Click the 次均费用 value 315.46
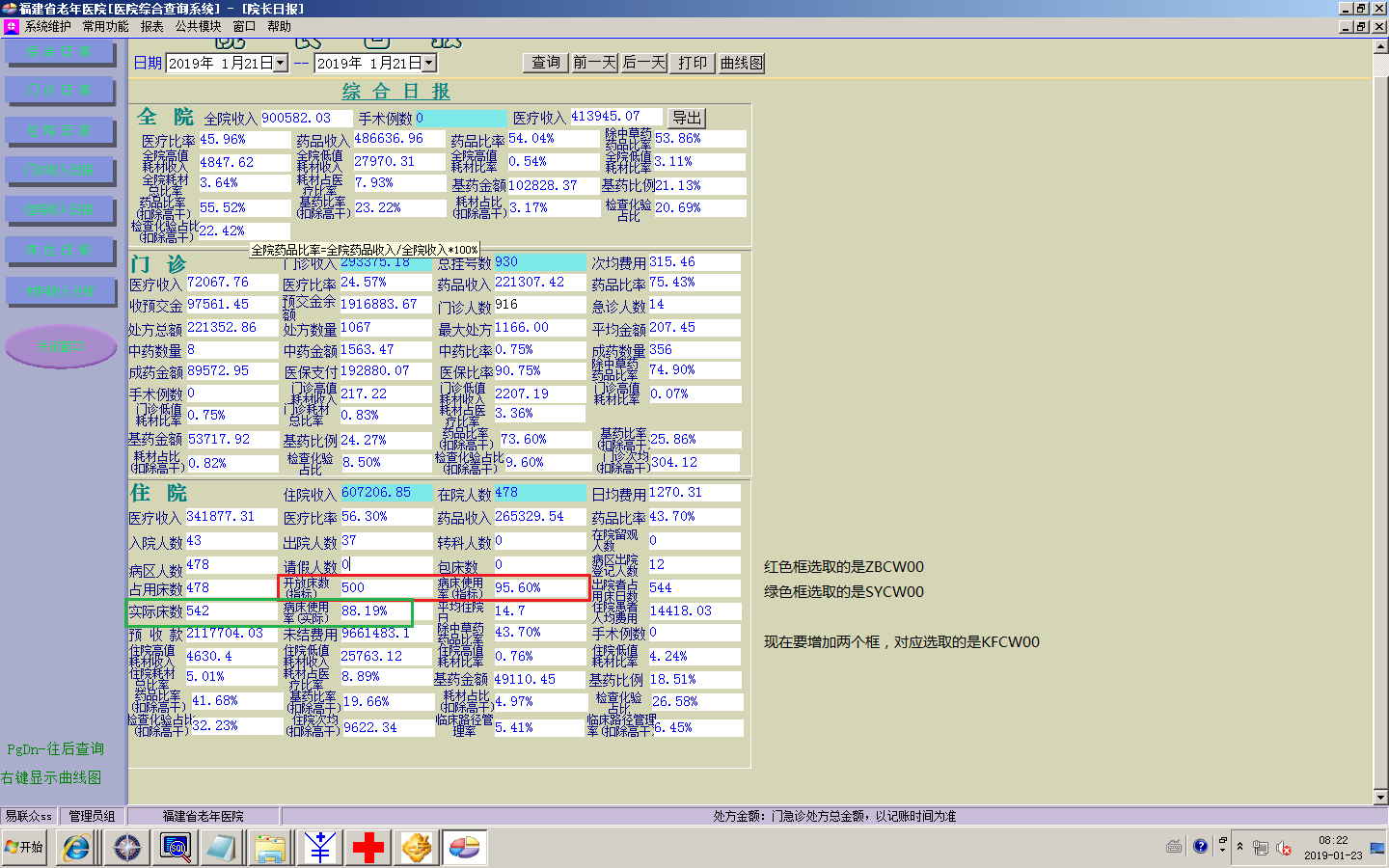This screenshot has height=868, width=1389. pyautogui.click(x=694, y=262)
